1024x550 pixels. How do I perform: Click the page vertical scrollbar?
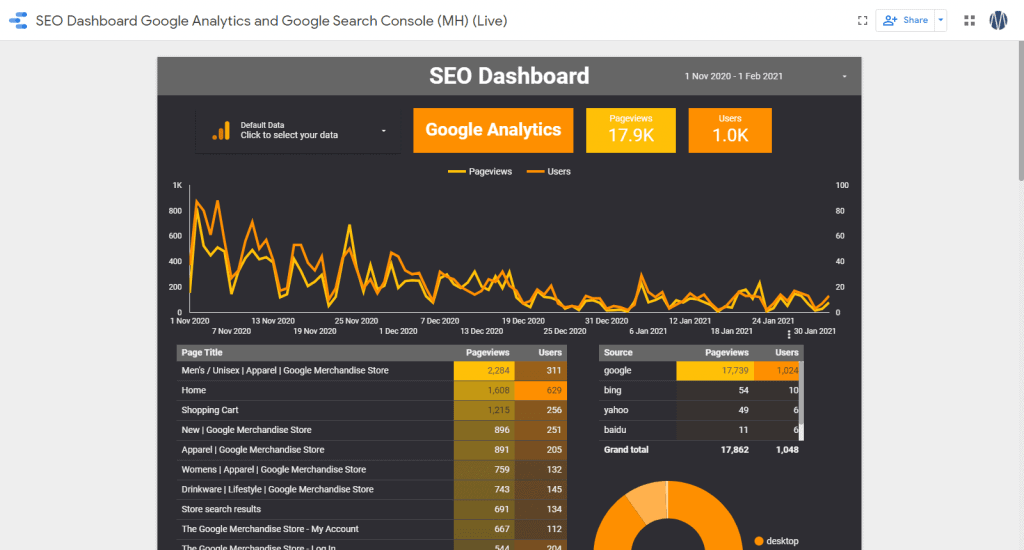[x=1021, y=111]
